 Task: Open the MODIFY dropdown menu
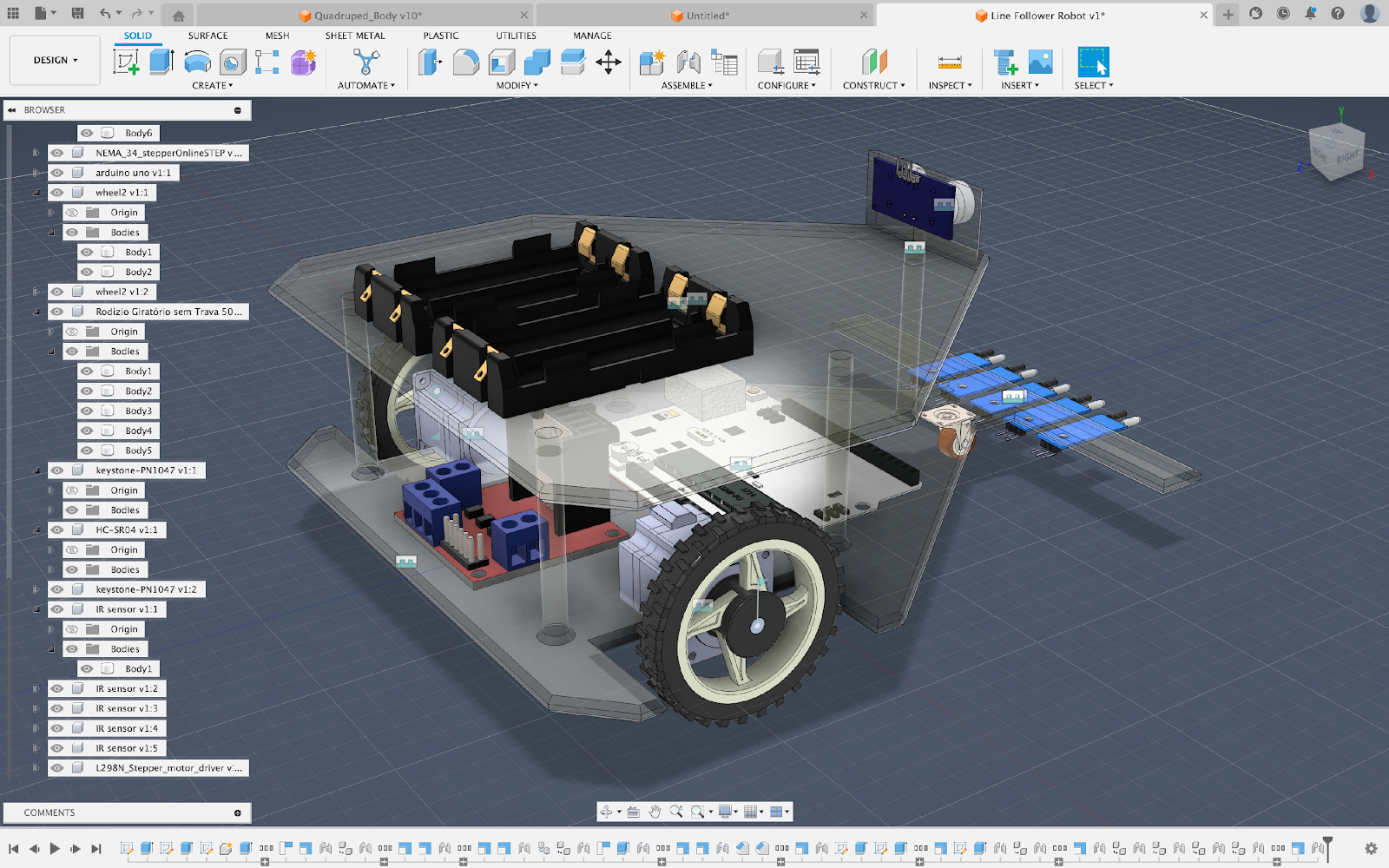tap(517, 85)
